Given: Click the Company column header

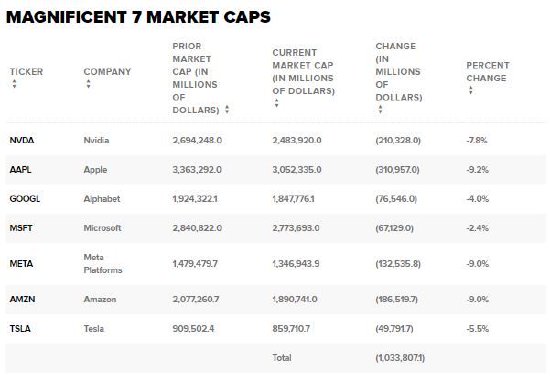Looking at the screenshot, I should click(x=107, y=72).
